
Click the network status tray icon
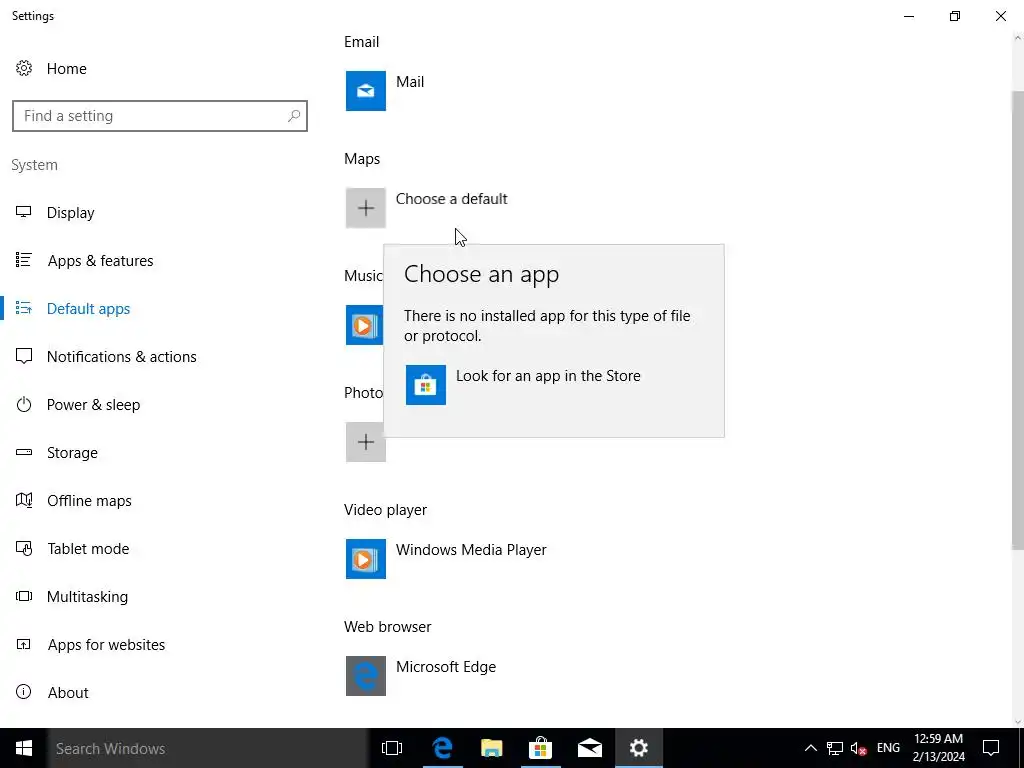(835, 748)
